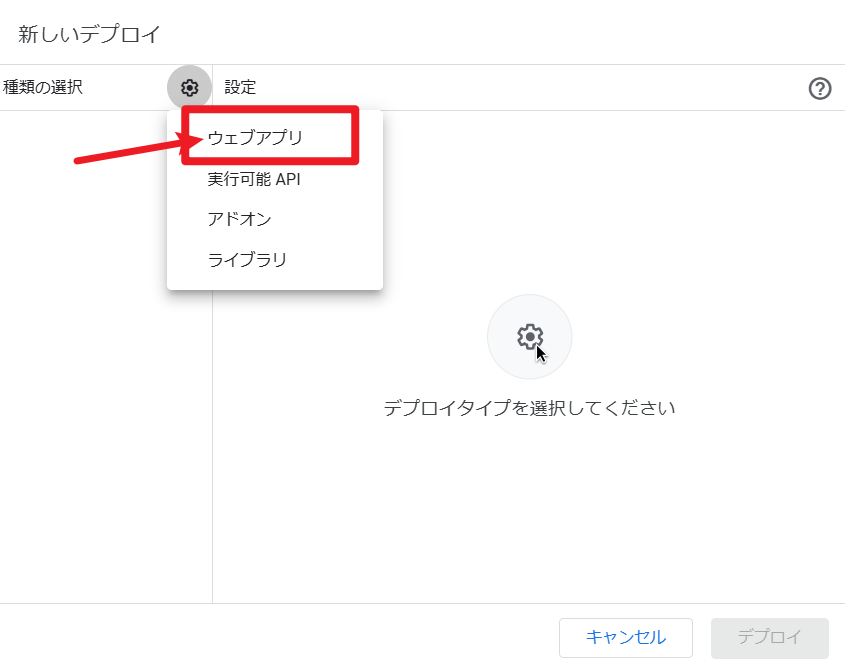Select アドオン in the dropdown menu

pyautogui.click(x=240, y=219)
